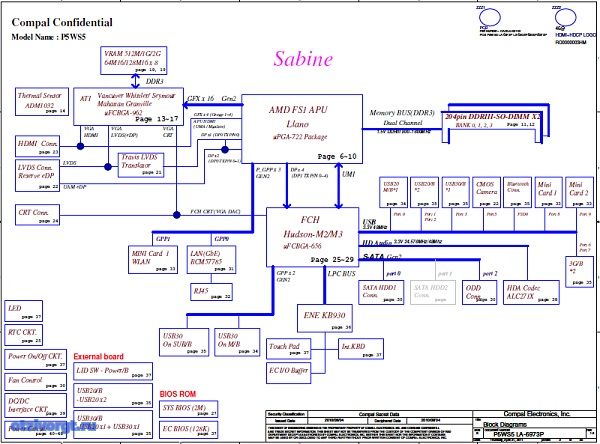Click the VRAM 512M/1G/2G box
Viewport: 600px width, 444px height.
134,60
